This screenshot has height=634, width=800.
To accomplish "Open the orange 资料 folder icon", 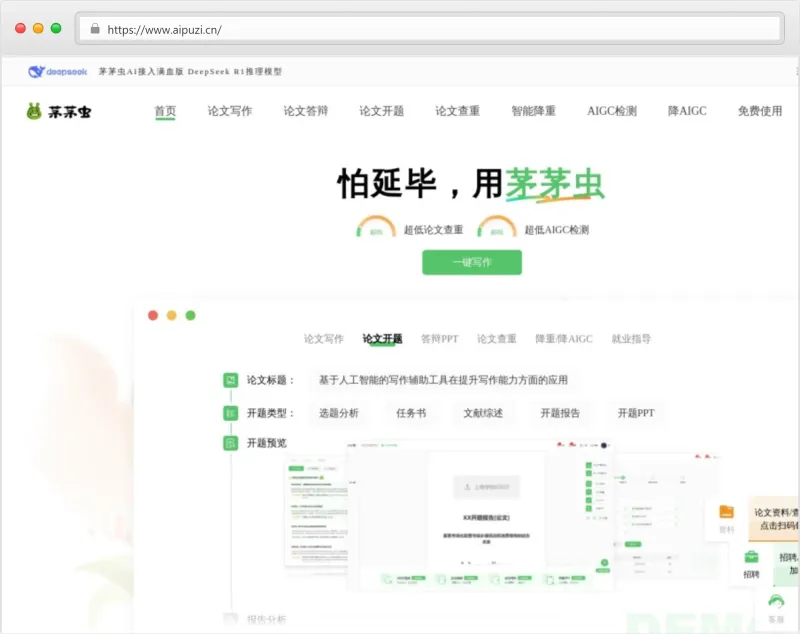I will click(x=727, y=512).
